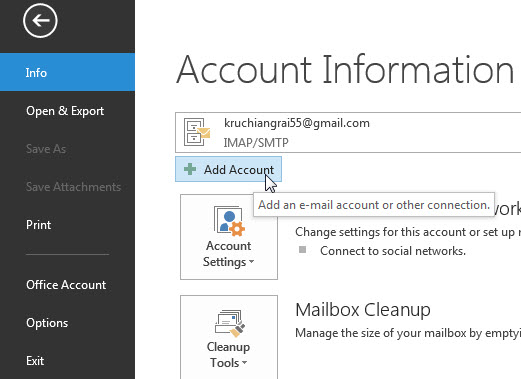
Task: Click the back arrow circle icon
Action: coord(40,21)
